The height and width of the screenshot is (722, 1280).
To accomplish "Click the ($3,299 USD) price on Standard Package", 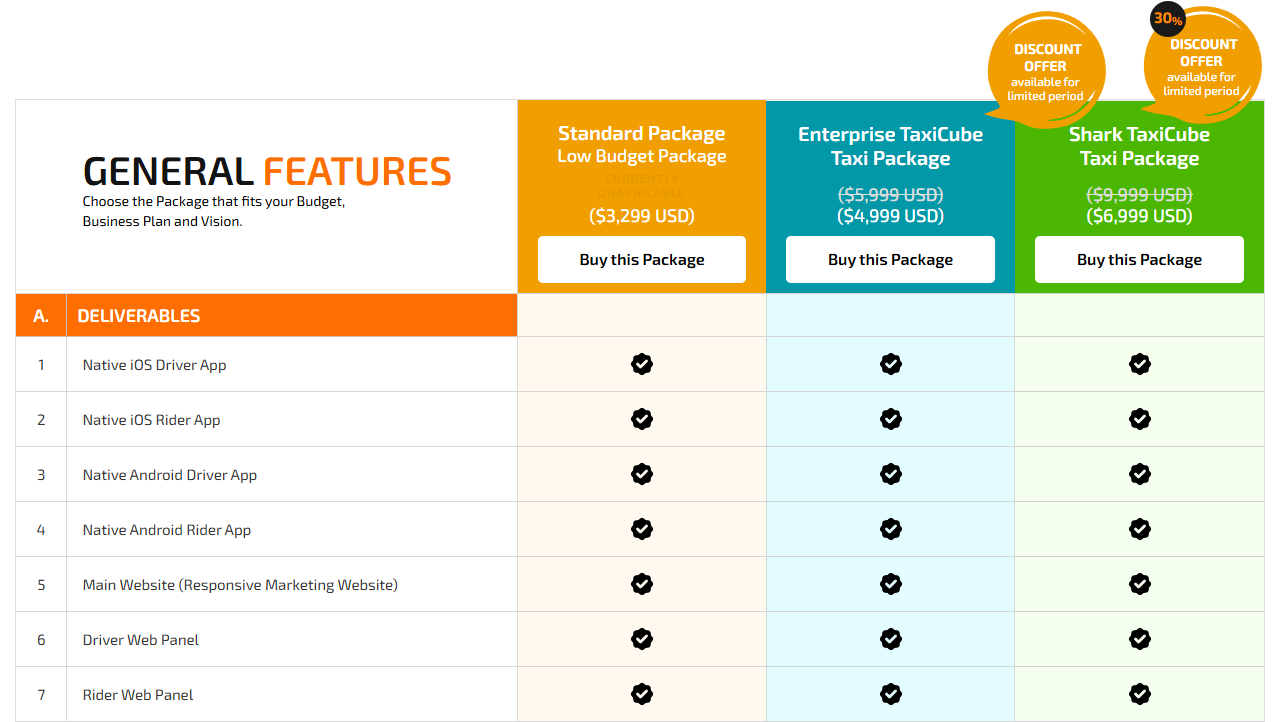I will (641, 215).
